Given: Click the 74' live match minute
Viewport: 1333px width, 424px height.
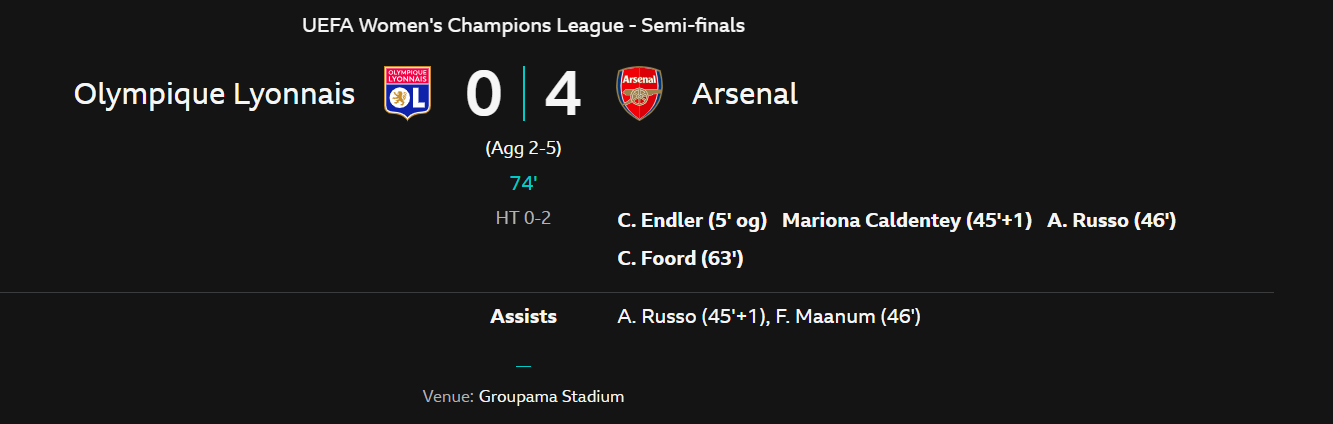Looking at the screenshot, I should pyautogui.click(x=523, y=183).
